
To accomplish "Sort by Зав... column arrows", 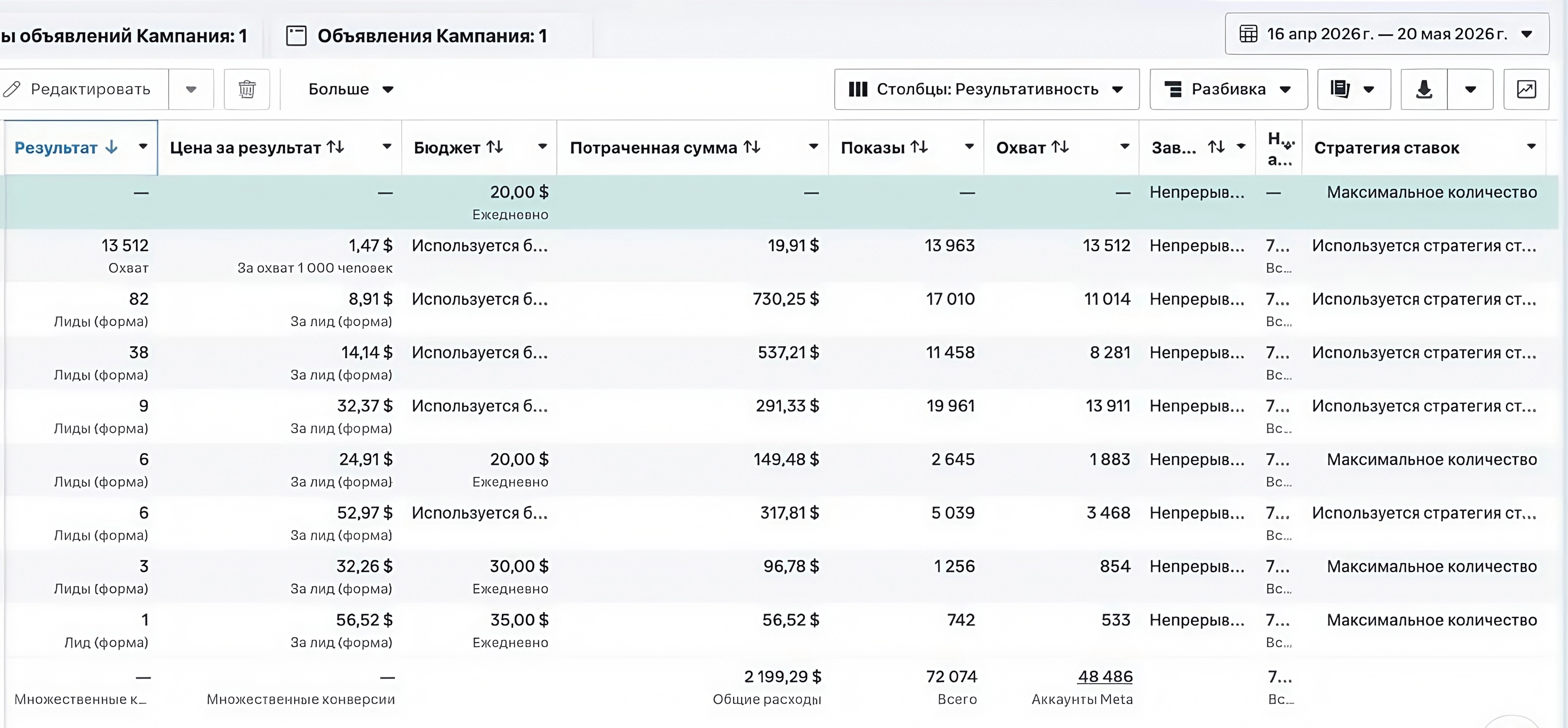I will click(1216, 147).
